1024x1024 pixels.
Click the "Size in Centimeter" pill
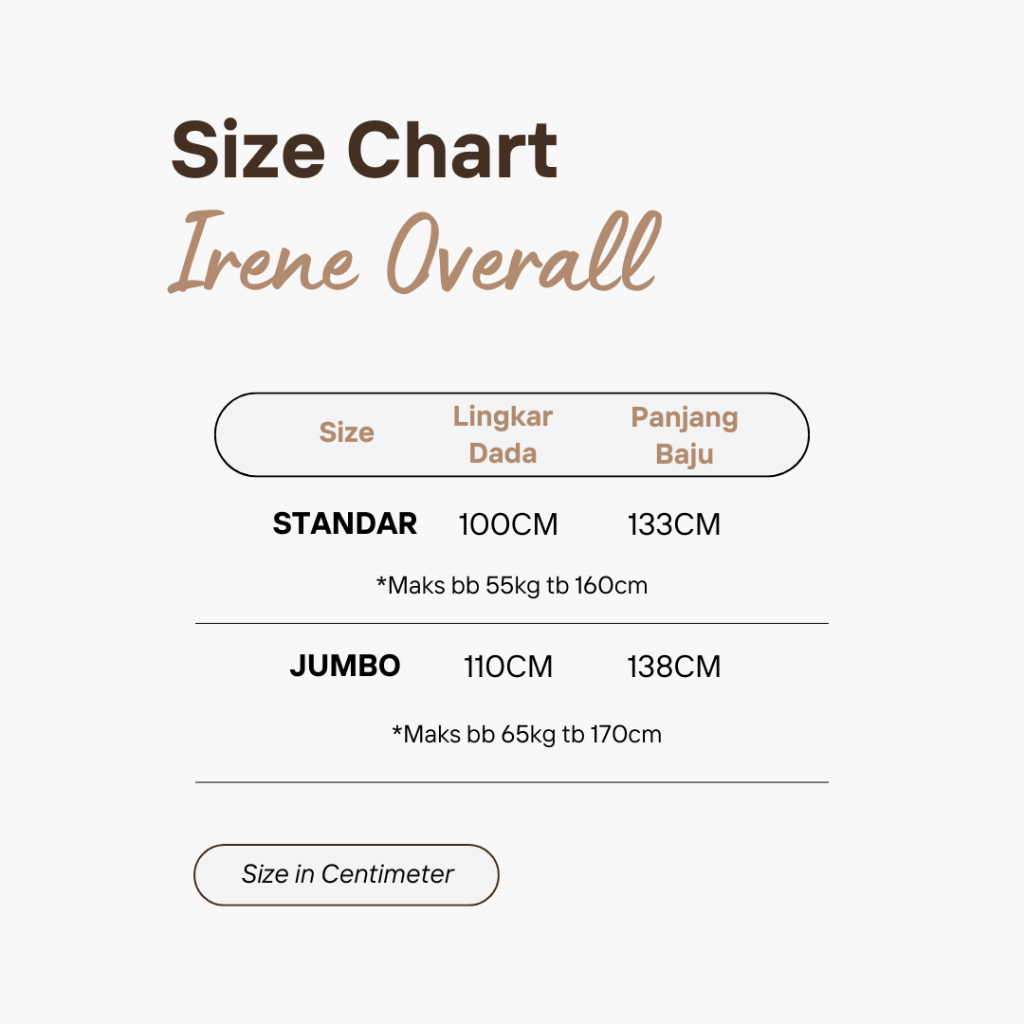click(346, 874)
